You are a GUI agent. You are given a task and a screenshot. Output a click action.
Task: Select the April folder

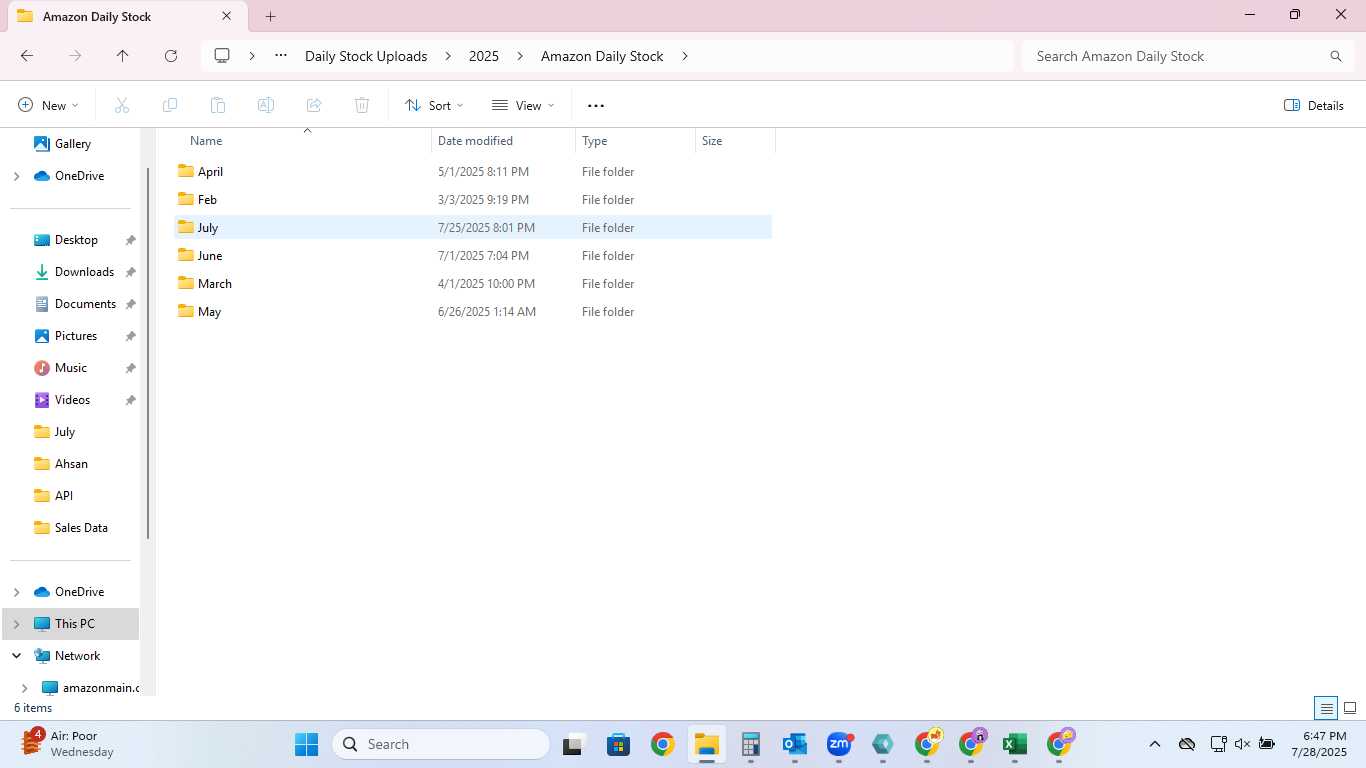coord(473,172)
